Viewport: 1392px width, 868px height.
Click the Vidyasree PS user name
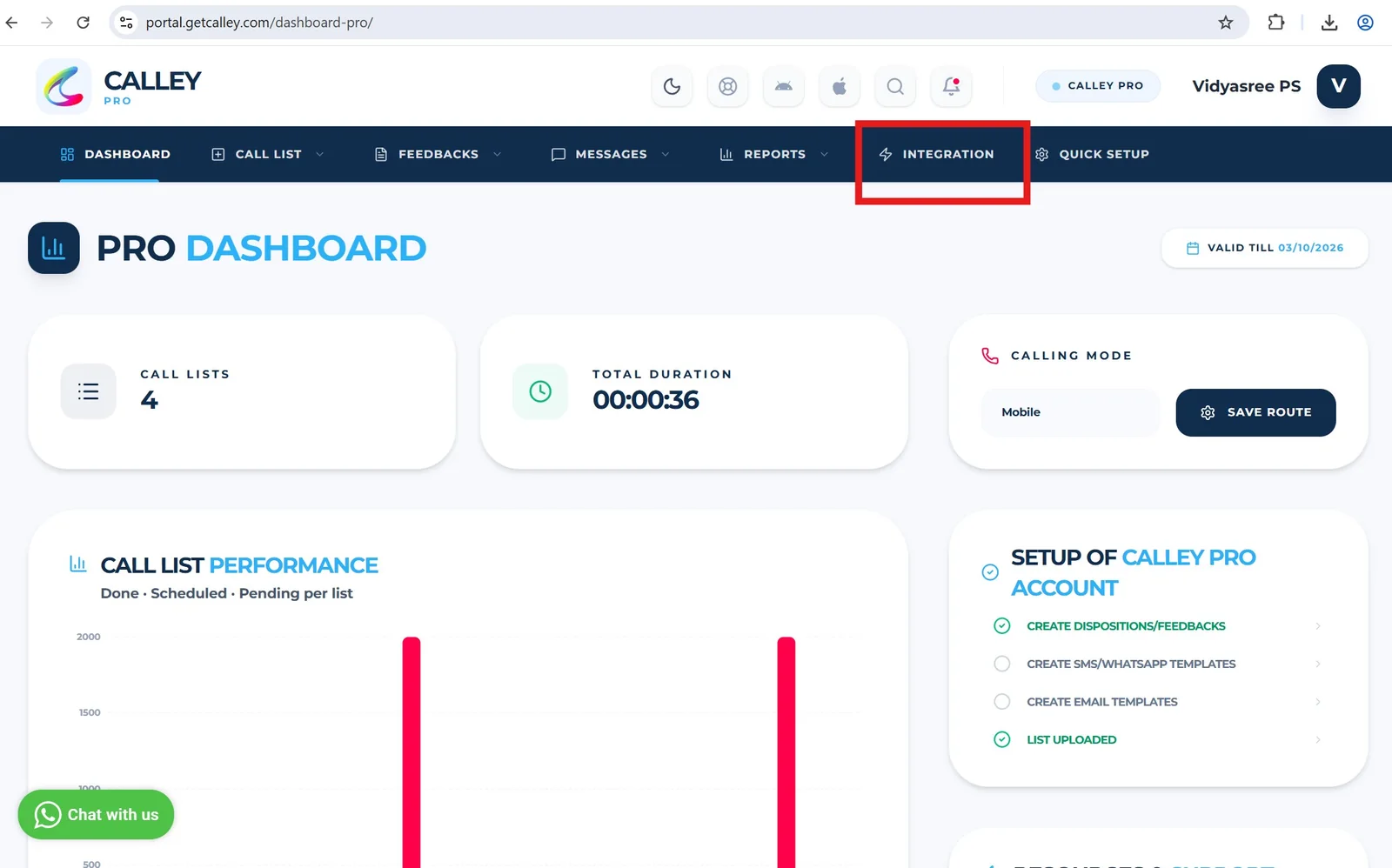(x=1246, y=86)
